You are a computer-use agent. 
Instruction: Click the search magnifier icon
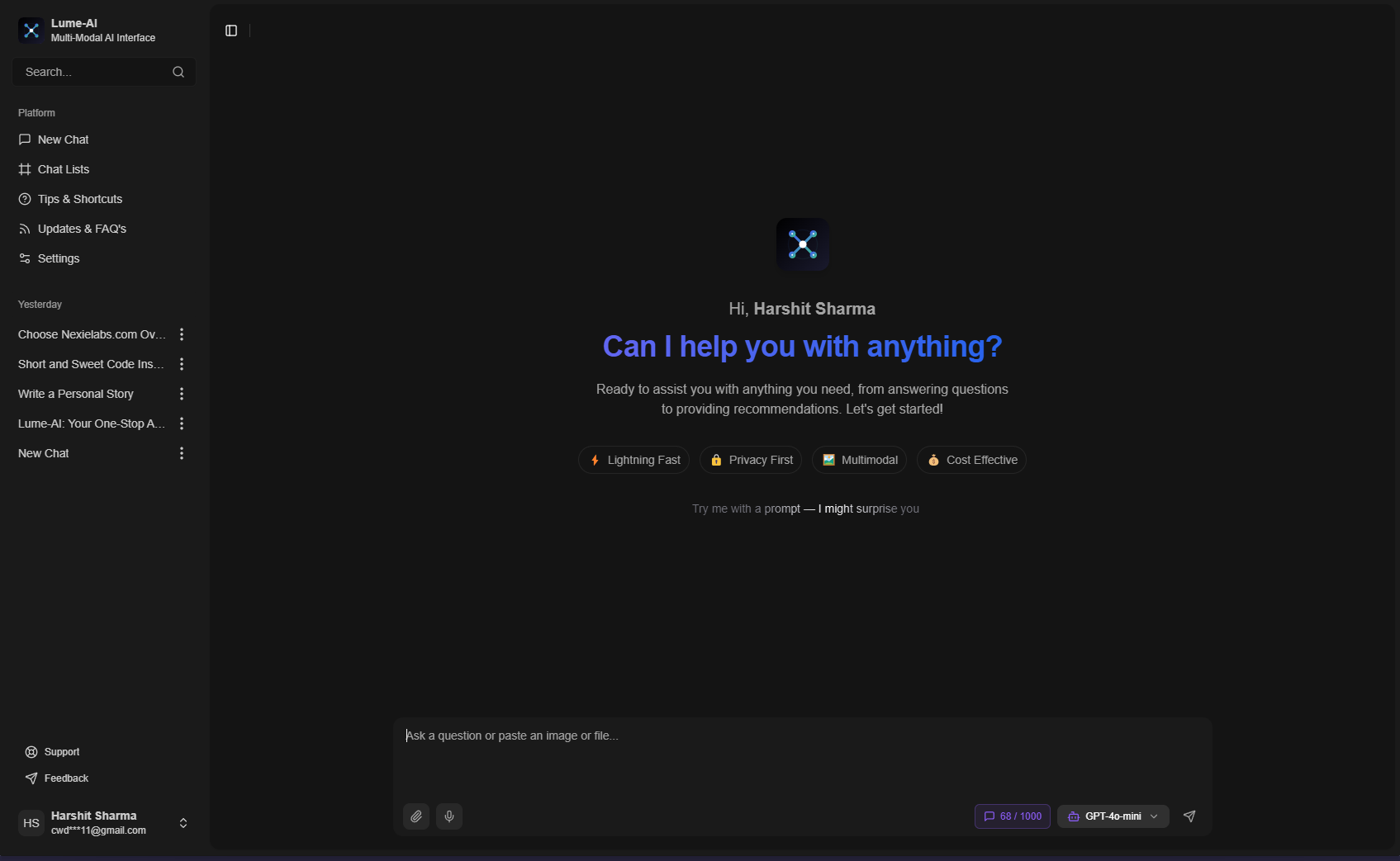(x=178, y=72)
